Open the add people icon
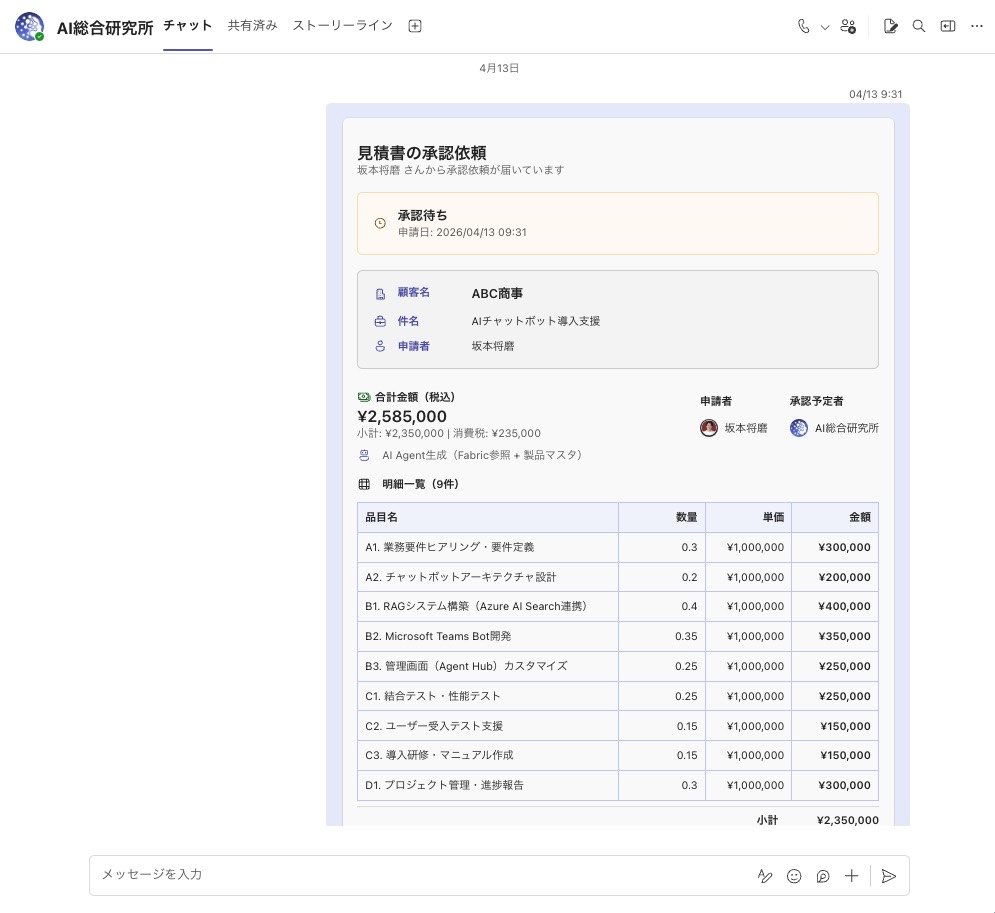The image size is (995, 913). click(848, 26)
